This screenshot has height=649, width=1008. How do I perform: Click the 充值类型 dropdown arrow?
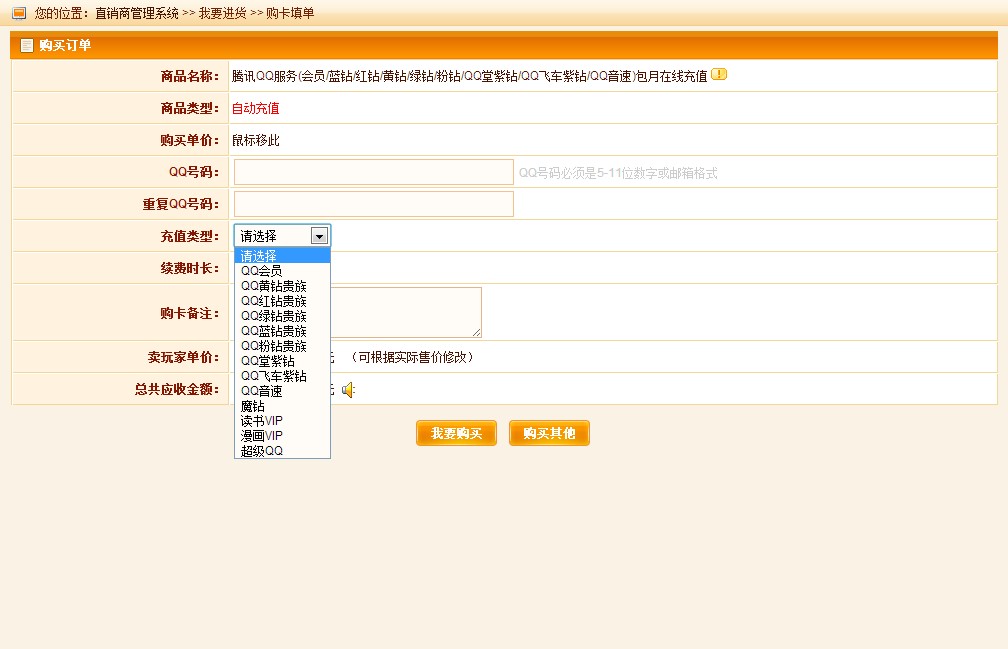pos(319,236)
